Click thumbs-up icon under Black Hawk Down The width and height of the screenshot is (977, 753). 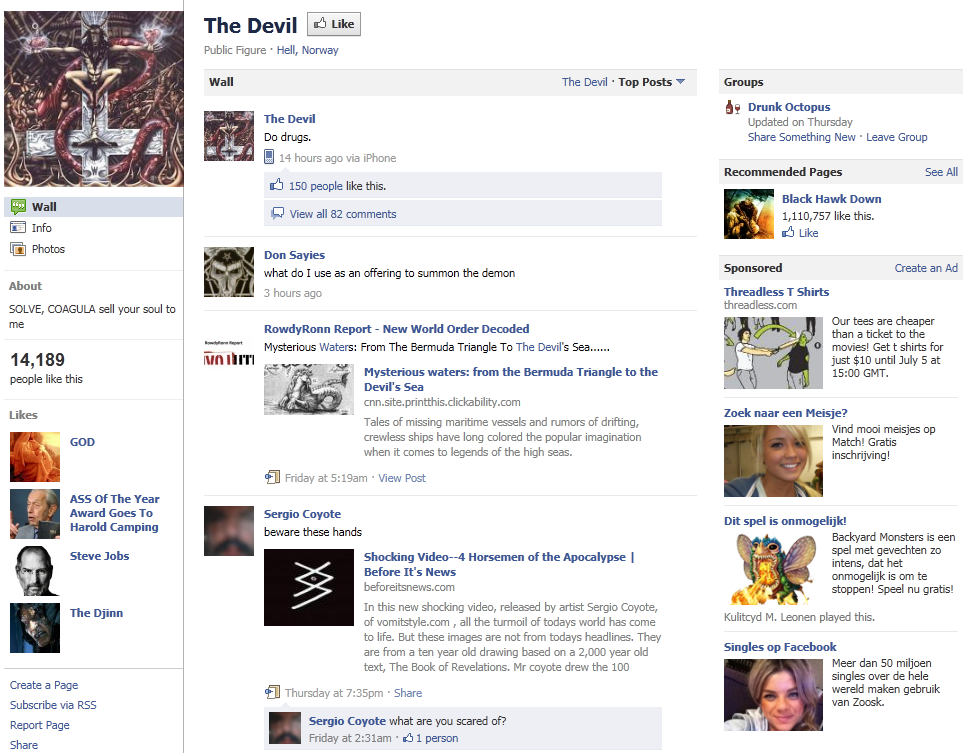[788, 233]
